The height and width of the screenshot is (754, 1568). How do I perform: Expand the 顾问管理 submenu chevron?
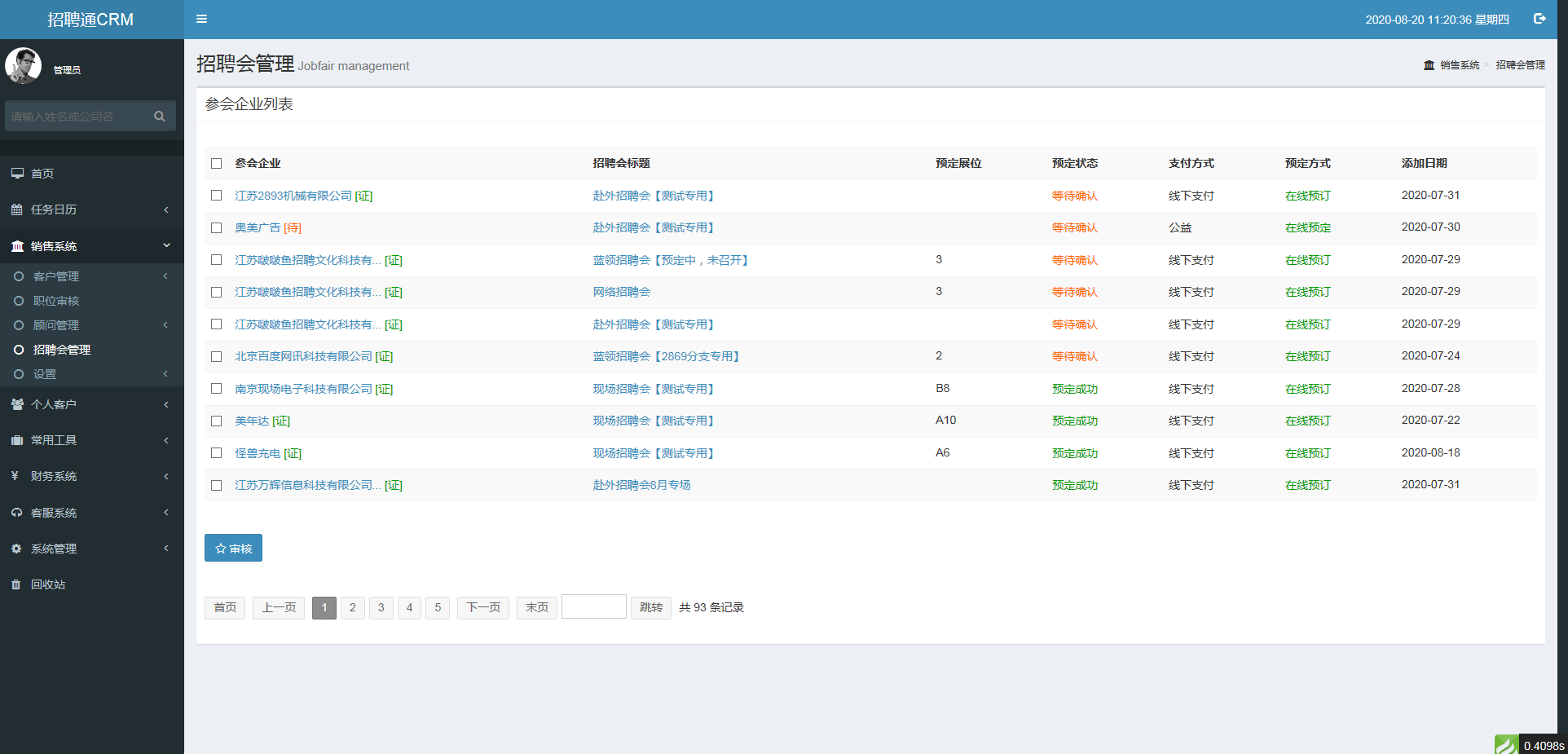[x=165, y=325]
